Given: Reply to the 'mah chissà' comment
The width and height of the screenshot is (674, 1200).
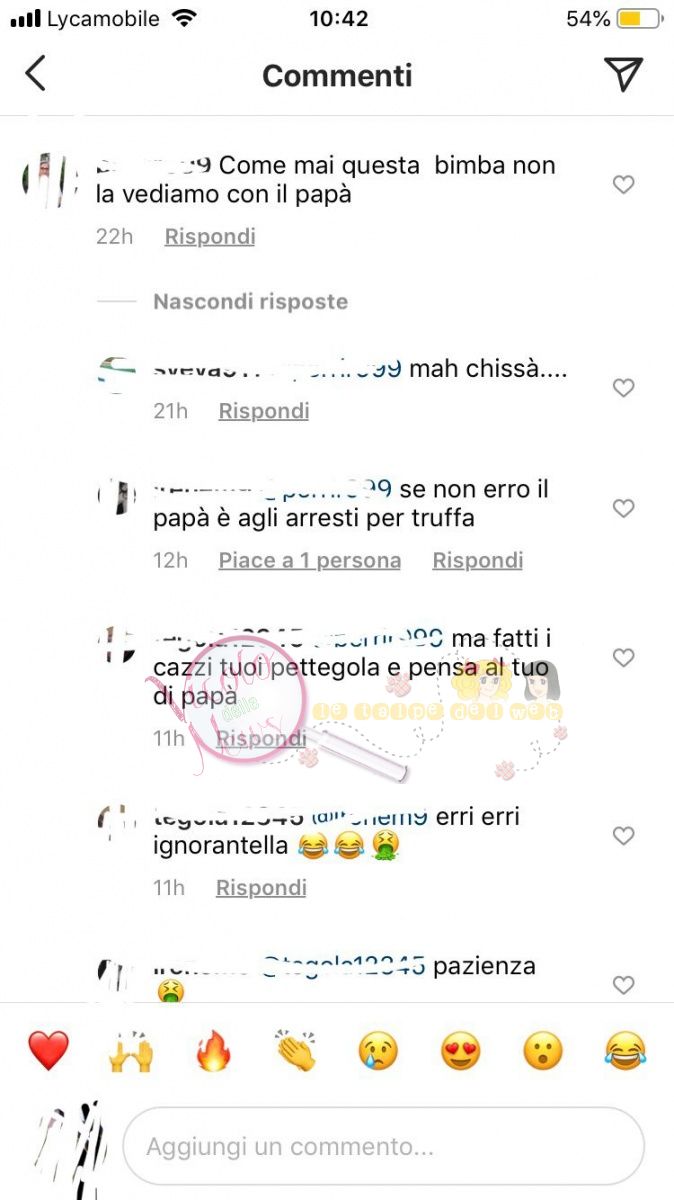Looking at the screenshot, I should pos(264,411).
